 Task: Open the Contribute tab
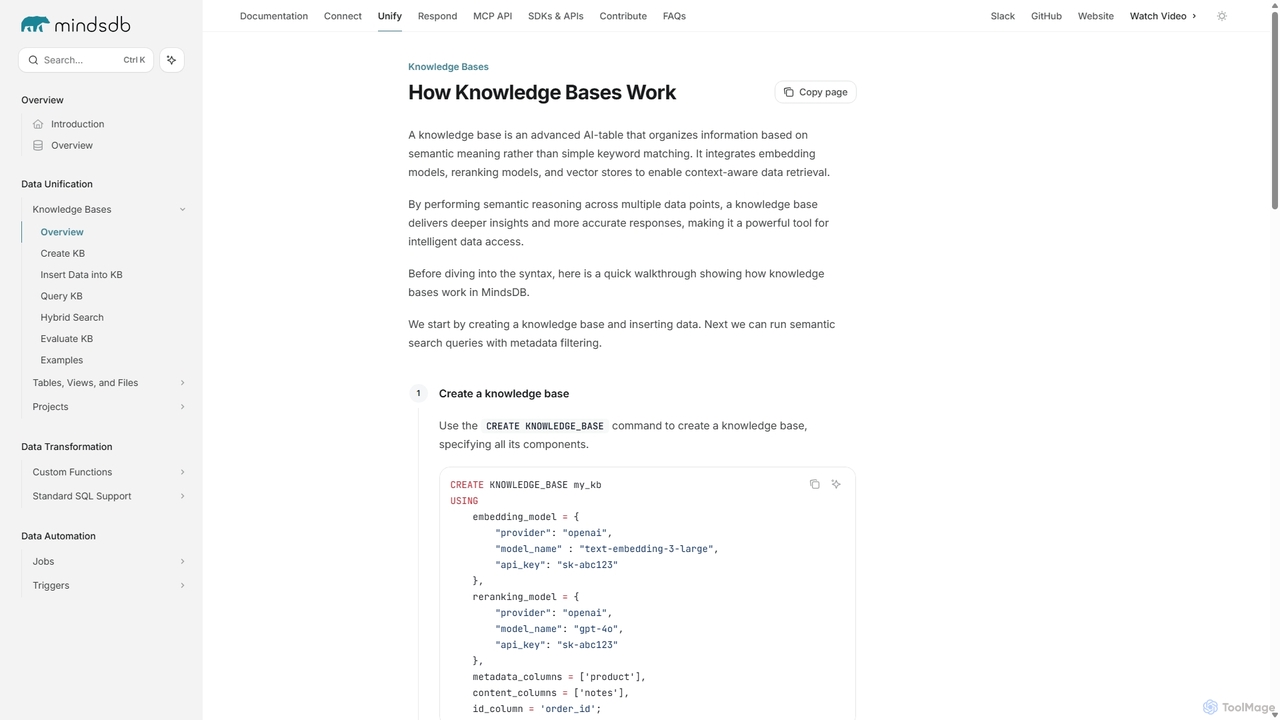tap(623, 16)
